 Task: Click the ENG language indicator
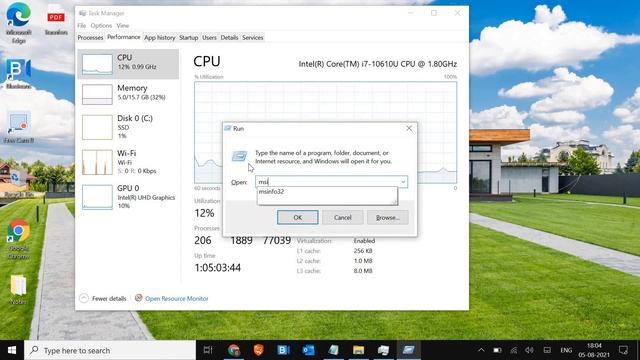566,350
